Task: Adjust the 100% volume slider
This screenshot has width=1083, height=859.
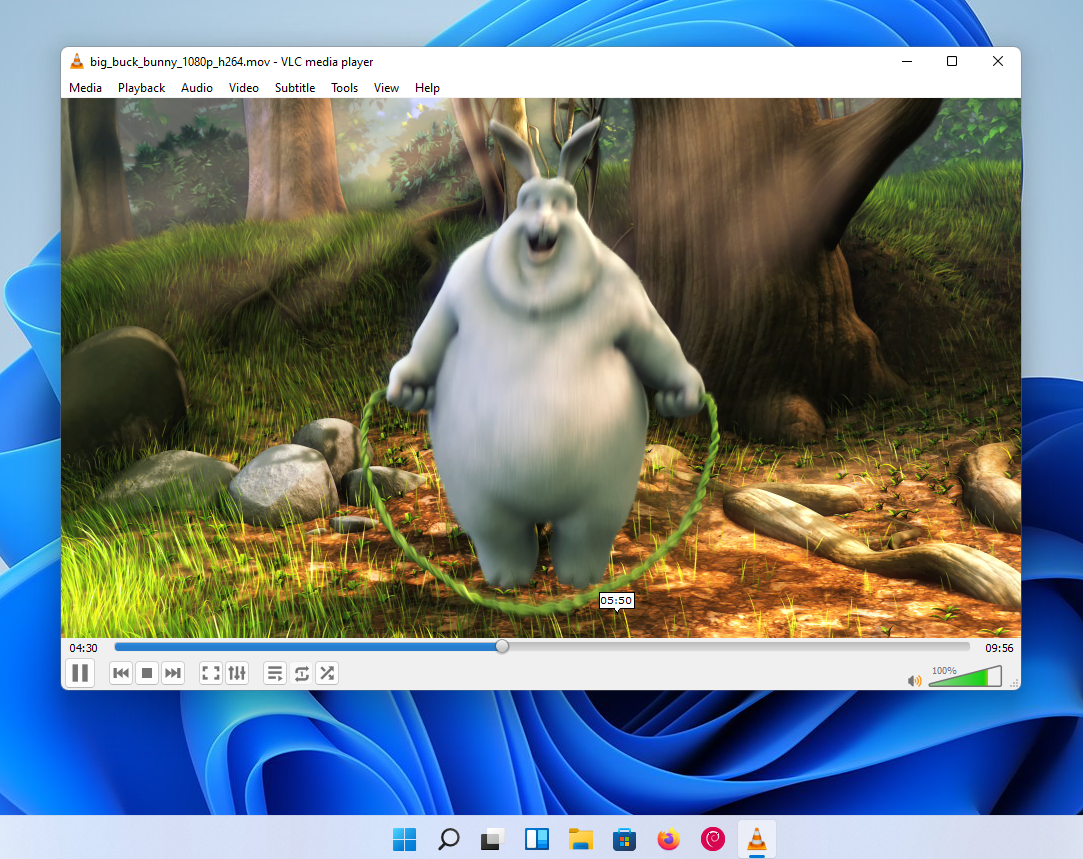Action: click(x=966, y=676)
